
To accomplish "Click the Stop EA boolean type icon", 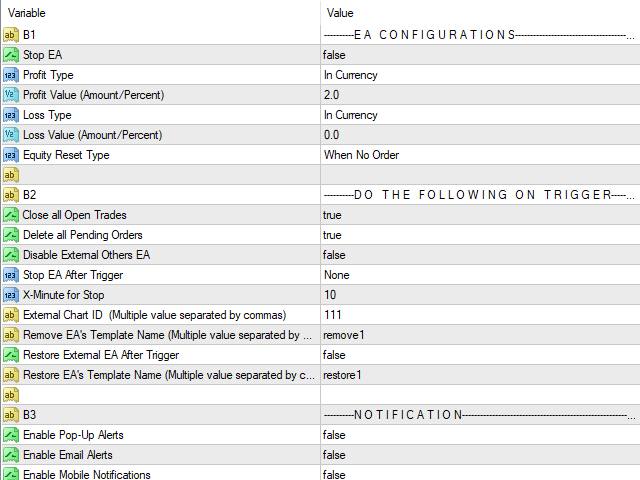I will coord(11,55).
